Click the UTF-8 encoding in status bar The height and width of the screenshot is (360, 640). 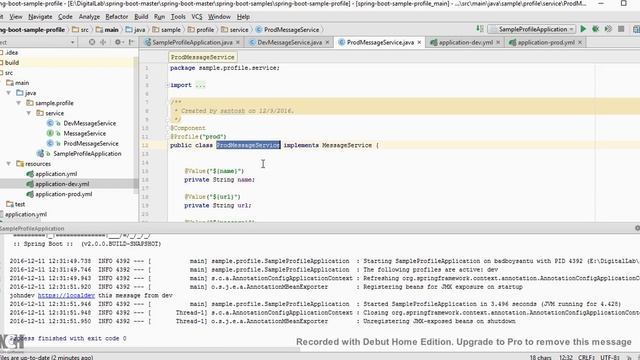(x=610, y=357)
